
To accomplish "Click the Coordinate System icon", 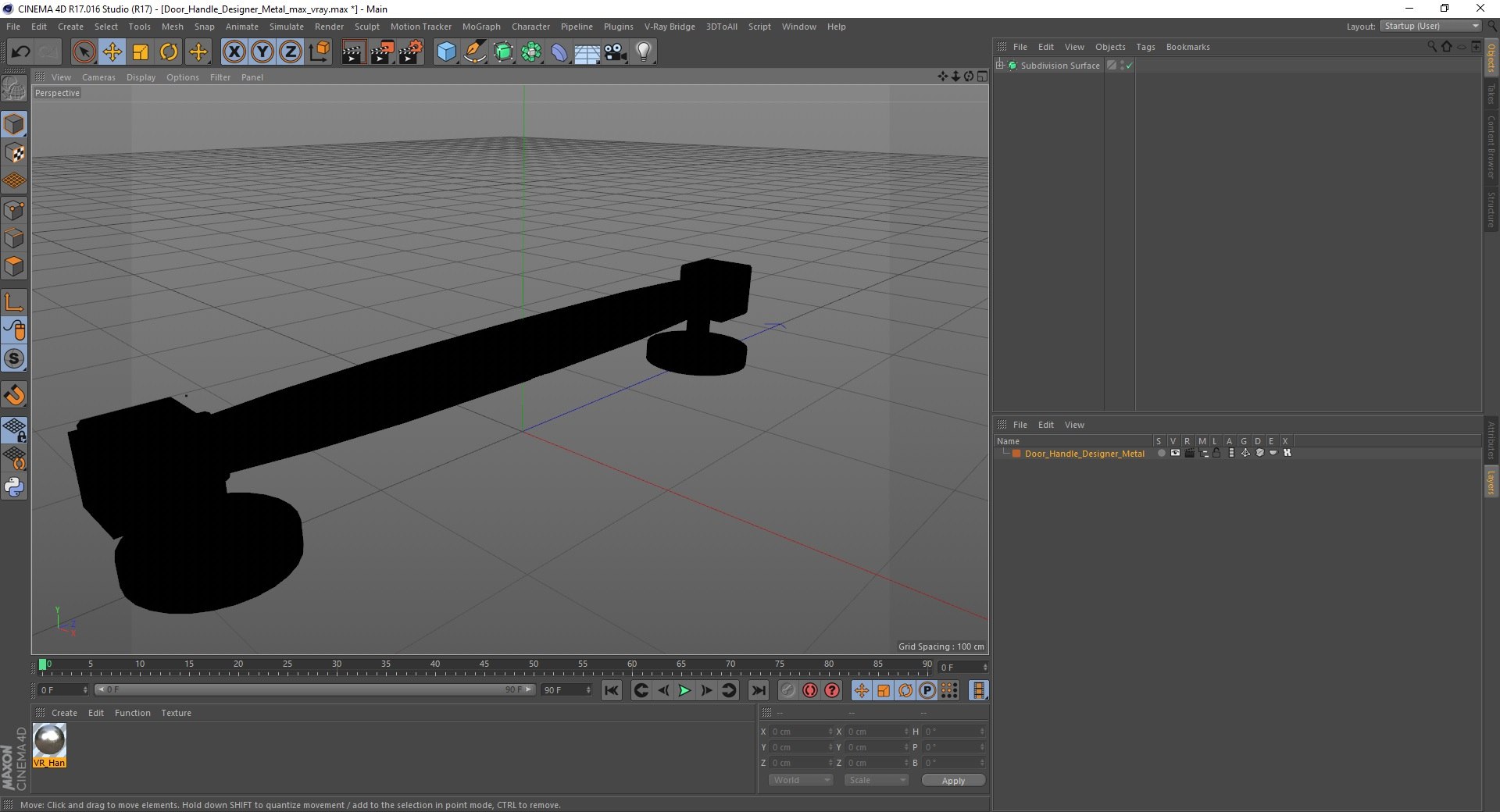I will click(x=320, y=52).
